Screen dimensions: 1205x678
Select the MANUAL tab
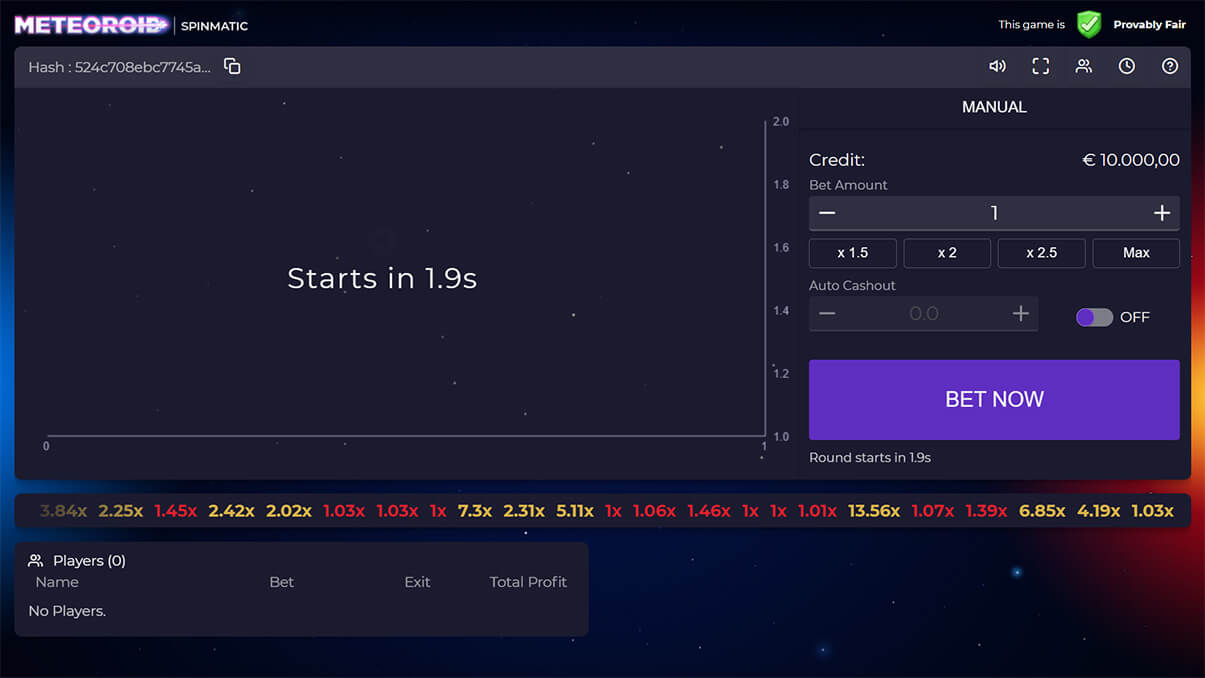(x=994, y=107)
